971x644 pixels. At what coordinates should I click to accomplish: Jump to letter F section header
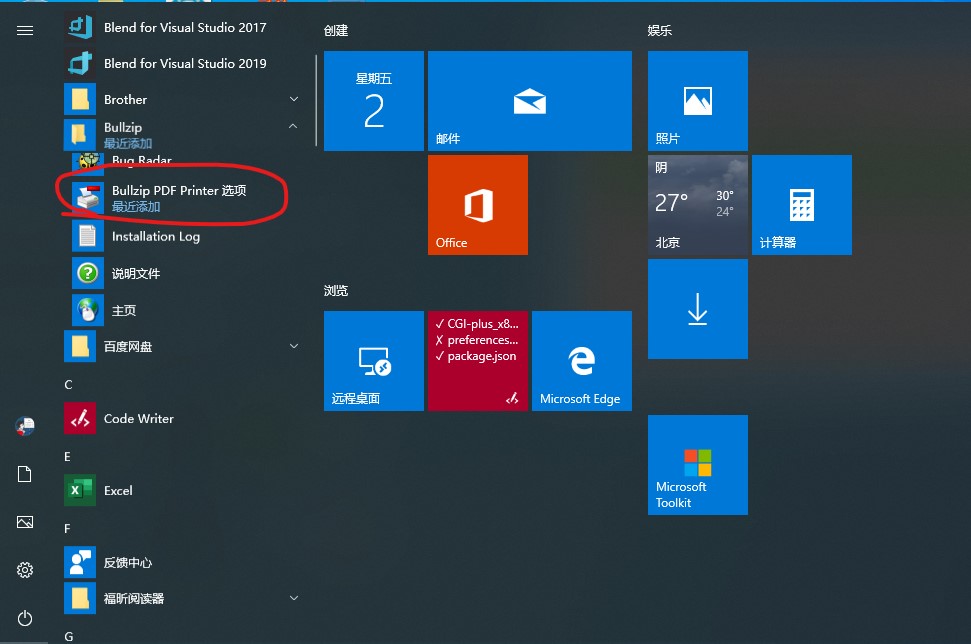tap(67, 528)
